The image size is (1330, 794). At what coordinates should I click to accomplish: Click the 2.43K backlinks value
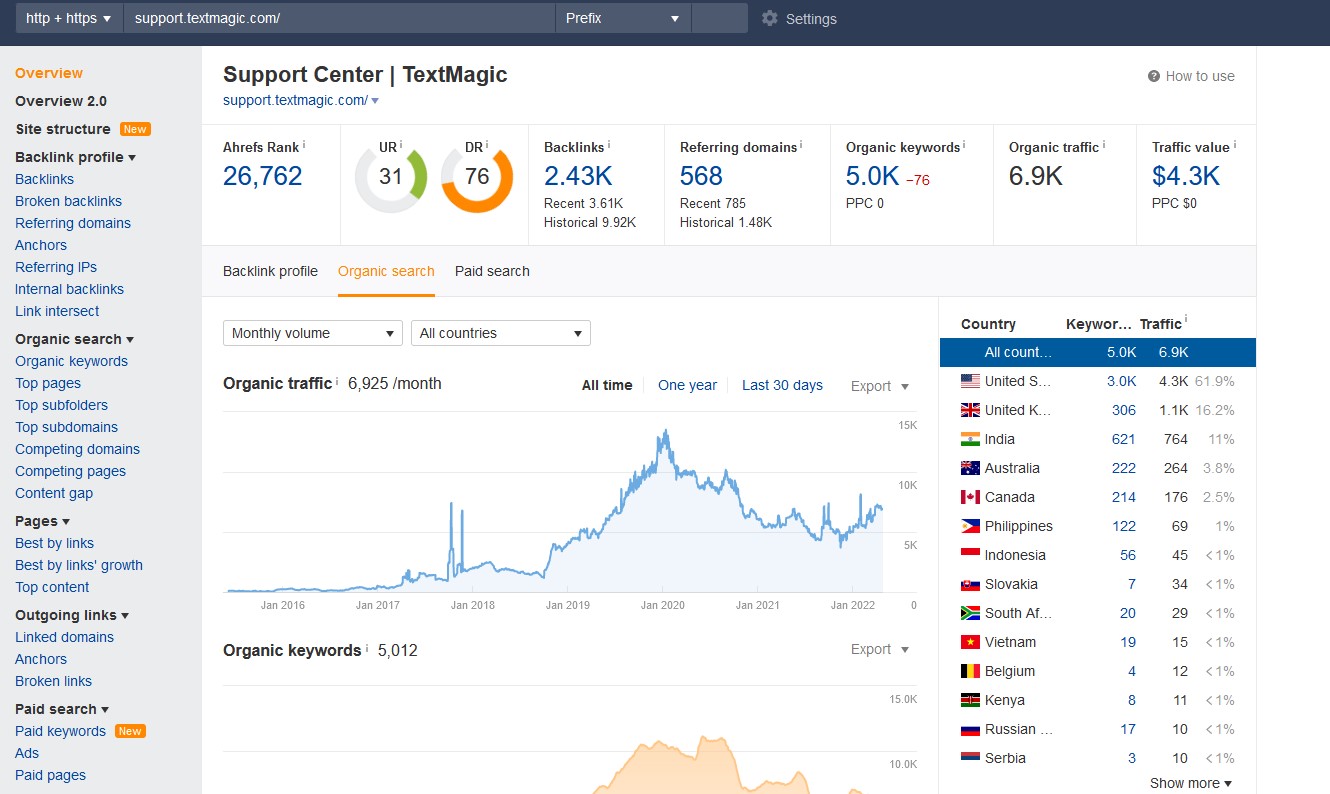click(x=578, y=177)
